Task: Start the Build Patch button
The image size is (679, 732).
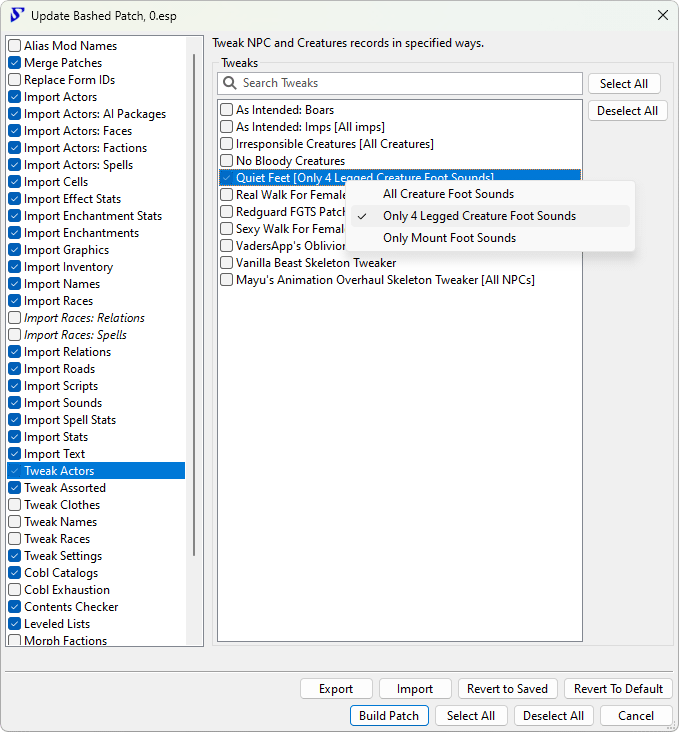Action: pos(389,716)
